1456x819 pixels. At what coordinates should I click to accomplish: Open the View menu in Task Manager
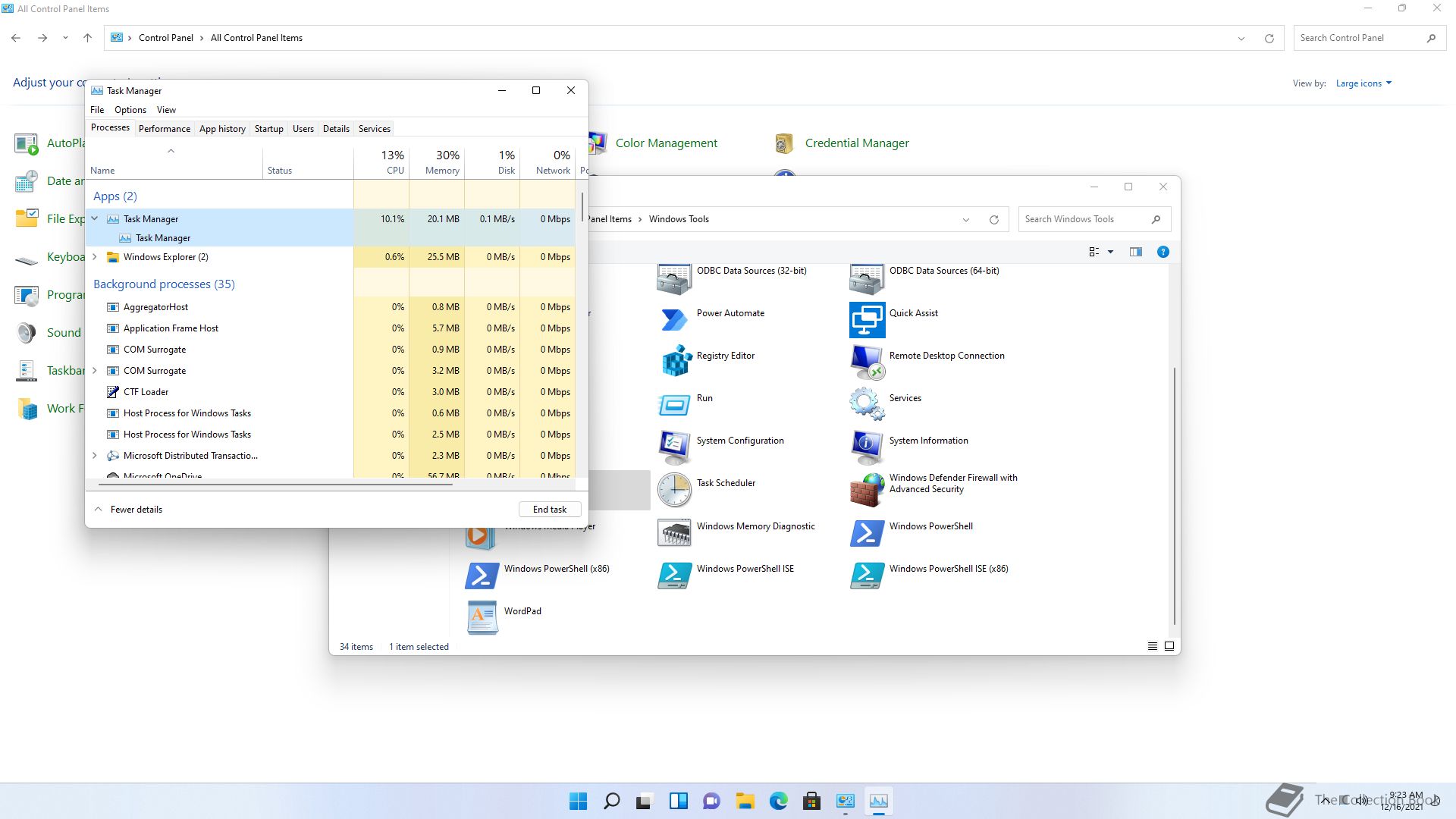[166, 110]
